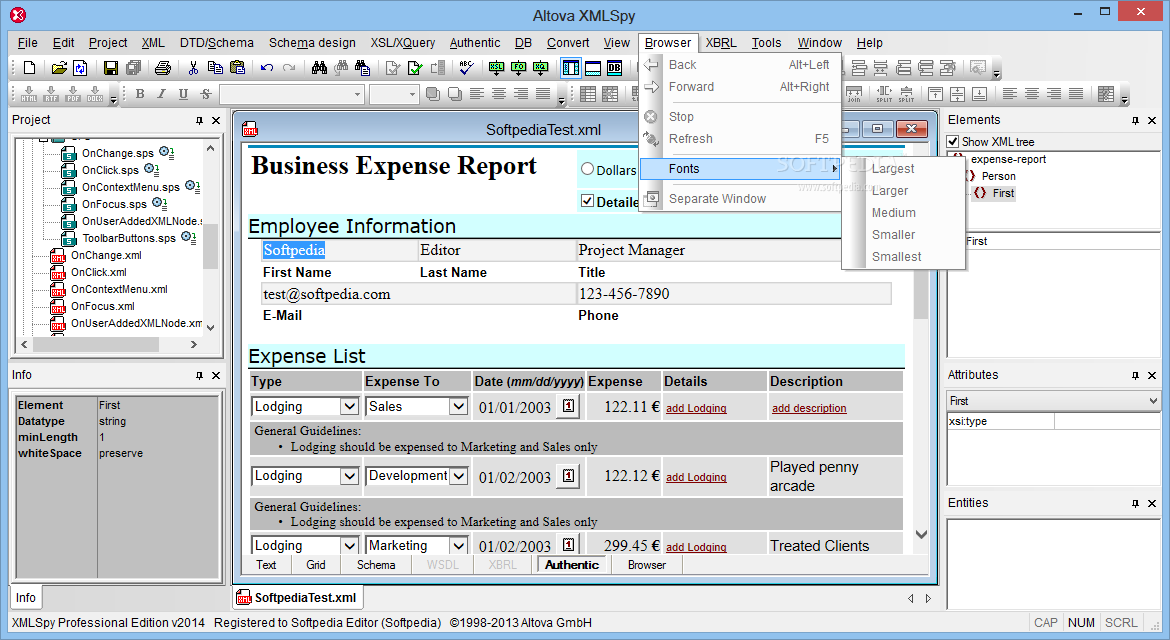Paste using the clipboard icon
Viewport: 1170px width, 640px height.
(237, 68)
